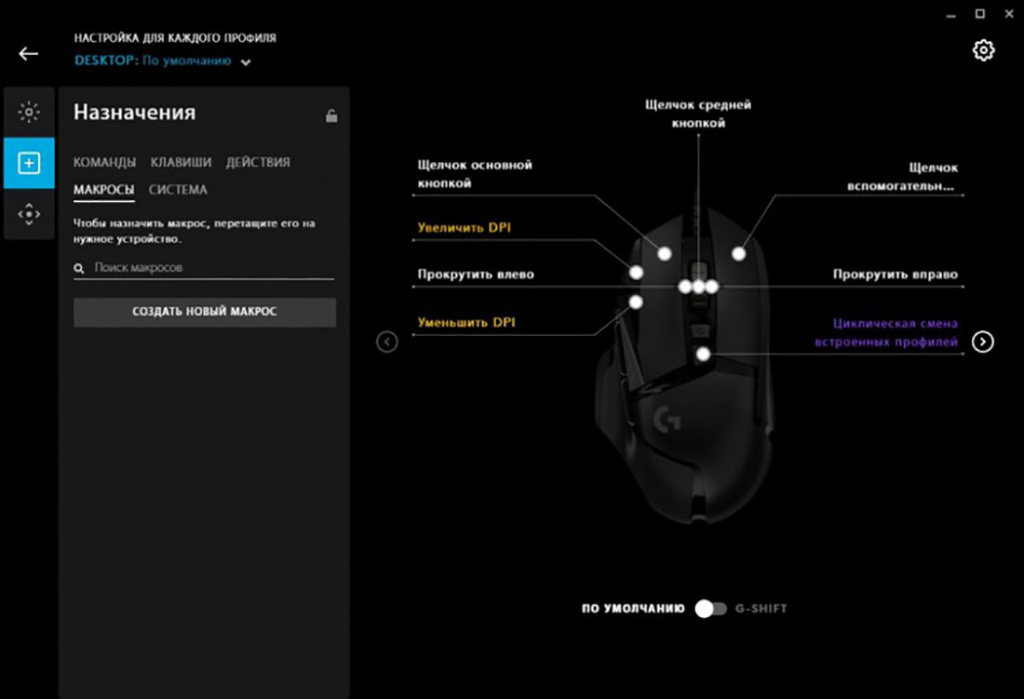Click the purple cyclic profile switch label
Screen dimensions: 1024x699
(895, 333)
